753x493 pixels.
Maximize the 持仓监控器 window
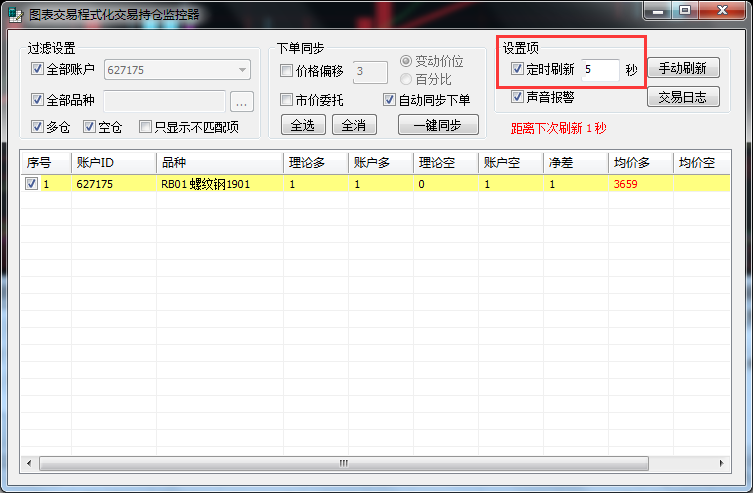point(685,11)
